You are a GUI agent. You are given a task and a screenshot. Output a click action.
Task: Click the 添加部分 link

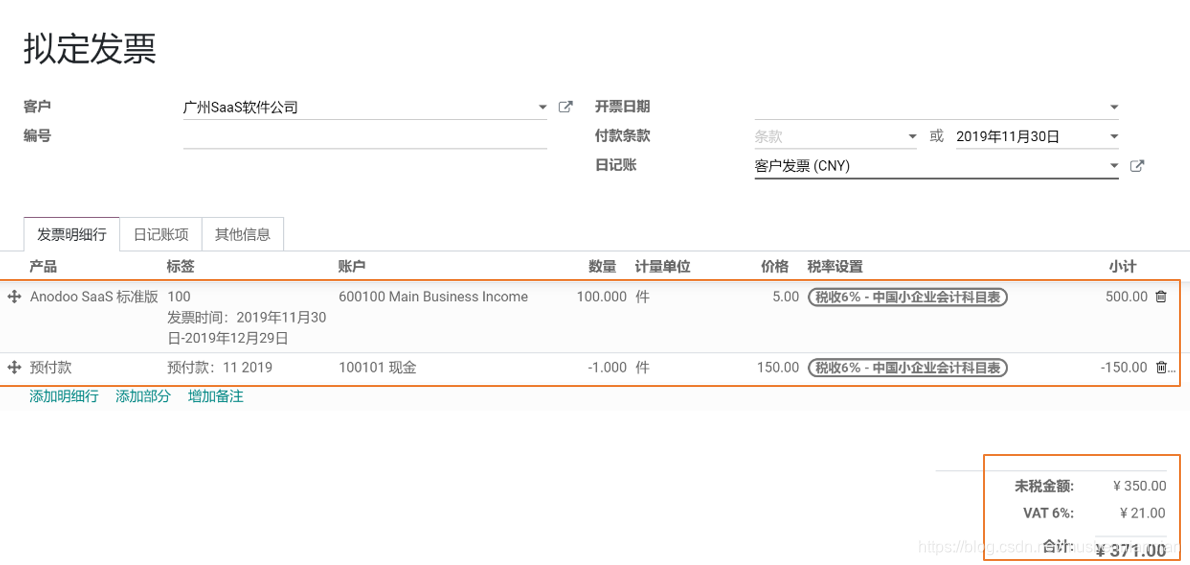point(143,396)
